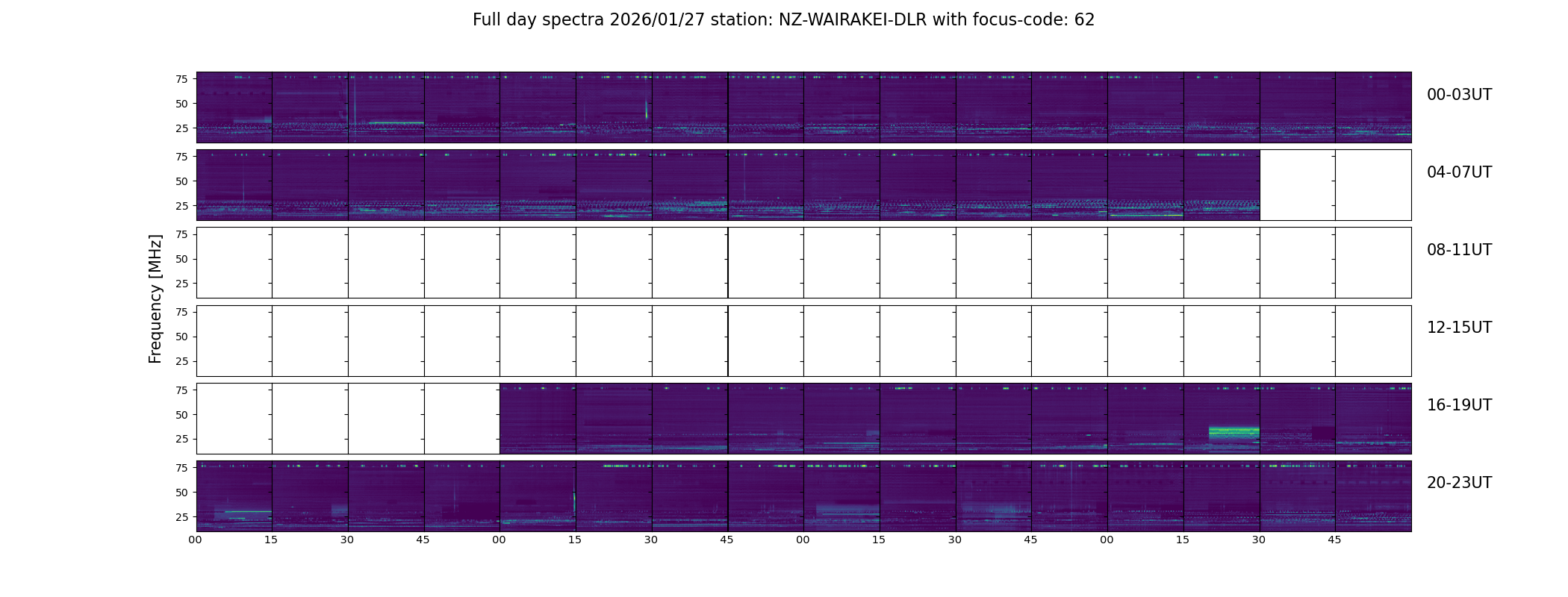Click the 16-19UT row label
The image size is (1568, 597).
pos(1459,405)
